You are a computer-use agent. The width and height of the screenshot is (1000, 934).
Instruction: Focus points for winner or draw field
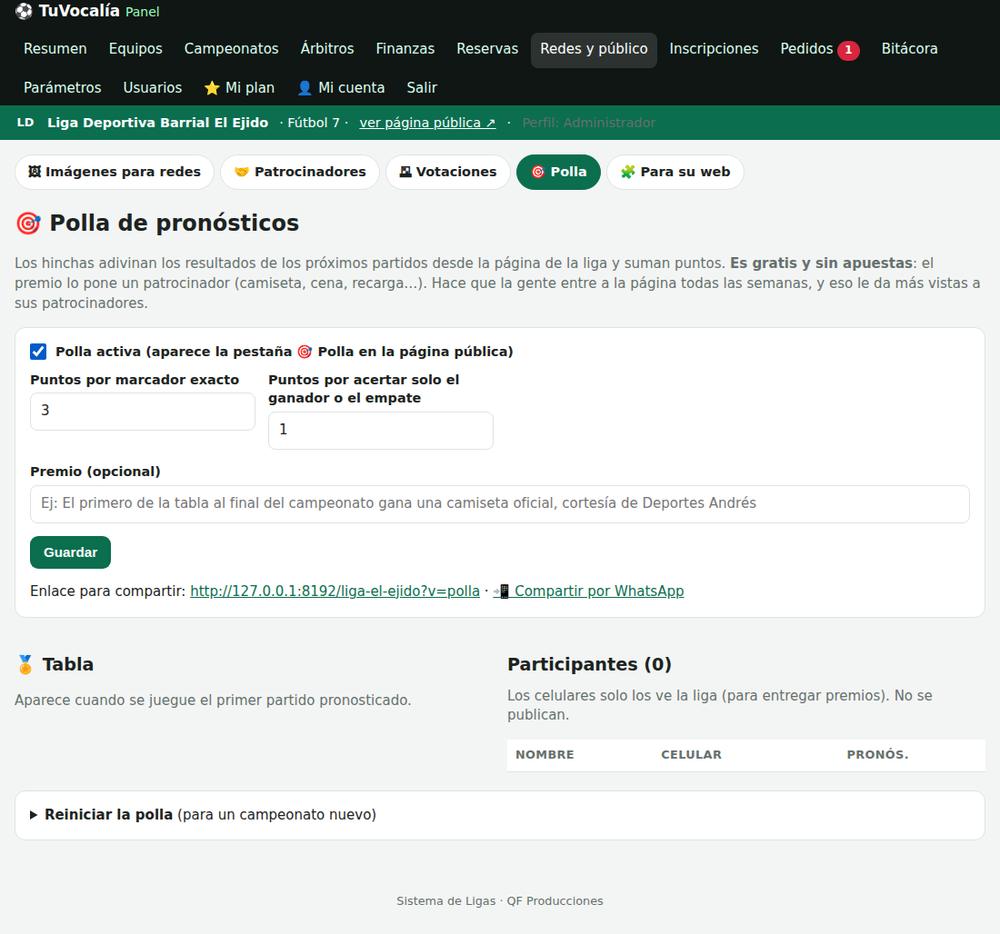point(381,430)
